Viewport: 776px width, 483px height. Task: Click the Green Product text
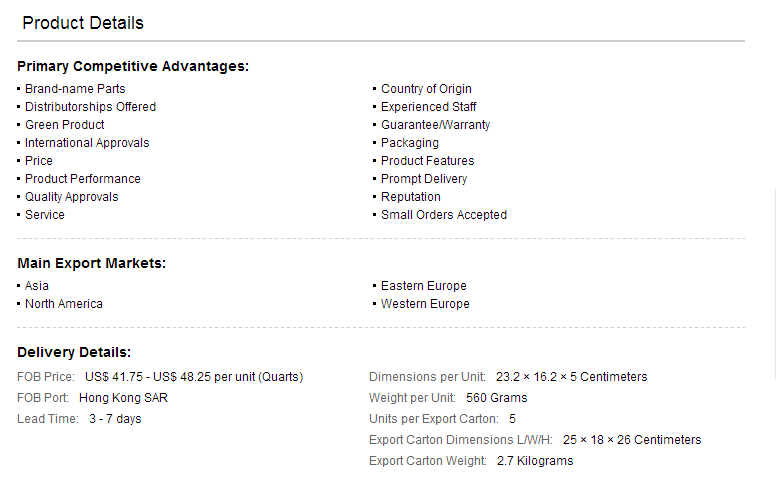[x=65, y=125]
